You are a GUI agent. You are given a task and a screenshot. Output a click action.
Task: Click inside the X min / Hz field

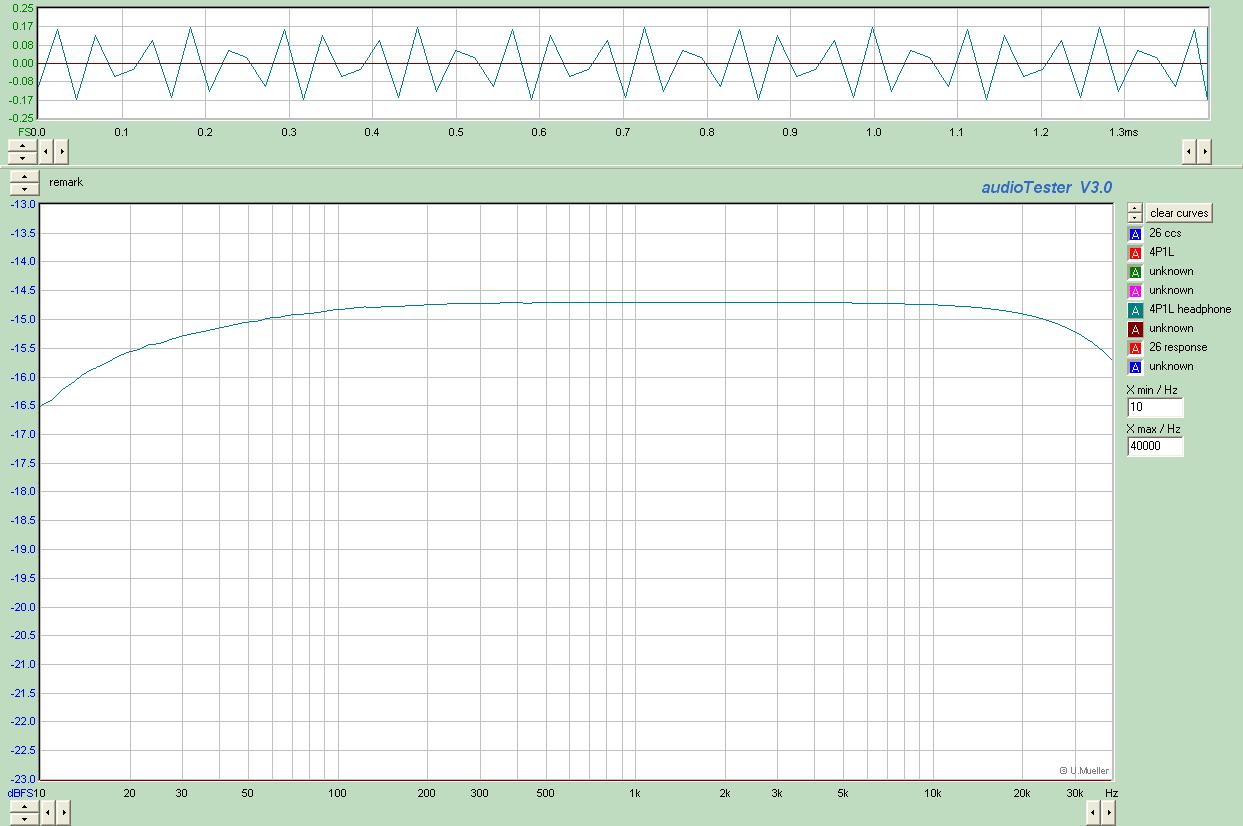coord(1155,408)
